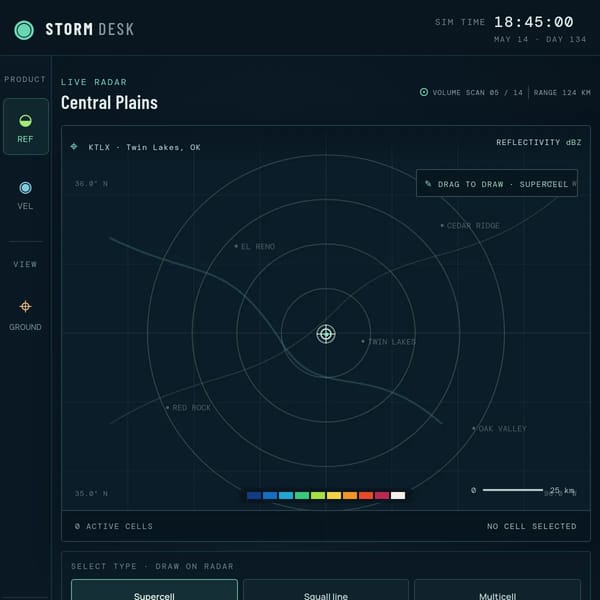The image size is (600, 600).
Task: Click the RED ROCK map label
Action: pyautogui.click(x=191, y=408)
